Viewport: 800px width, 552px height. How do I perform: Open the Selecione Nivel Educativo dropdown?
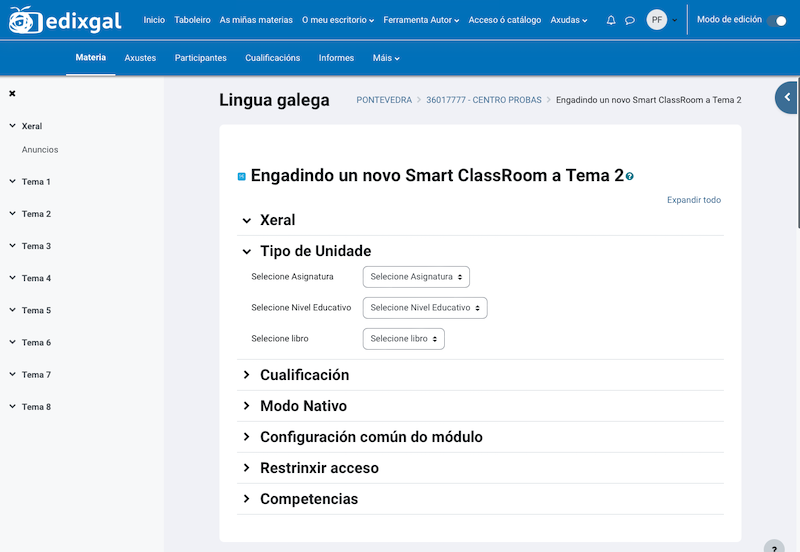pos(425,308)
